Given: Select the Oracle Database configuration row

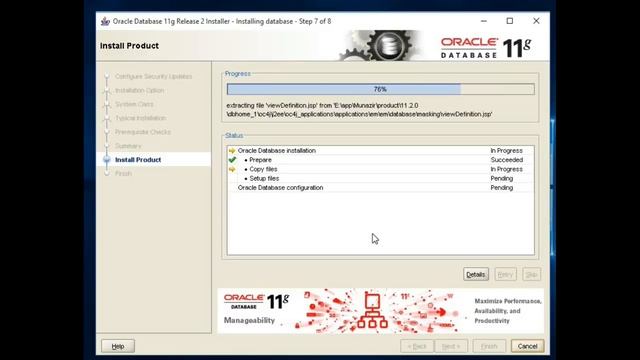Looking at the screenshot, I should [x=380, y=188].
